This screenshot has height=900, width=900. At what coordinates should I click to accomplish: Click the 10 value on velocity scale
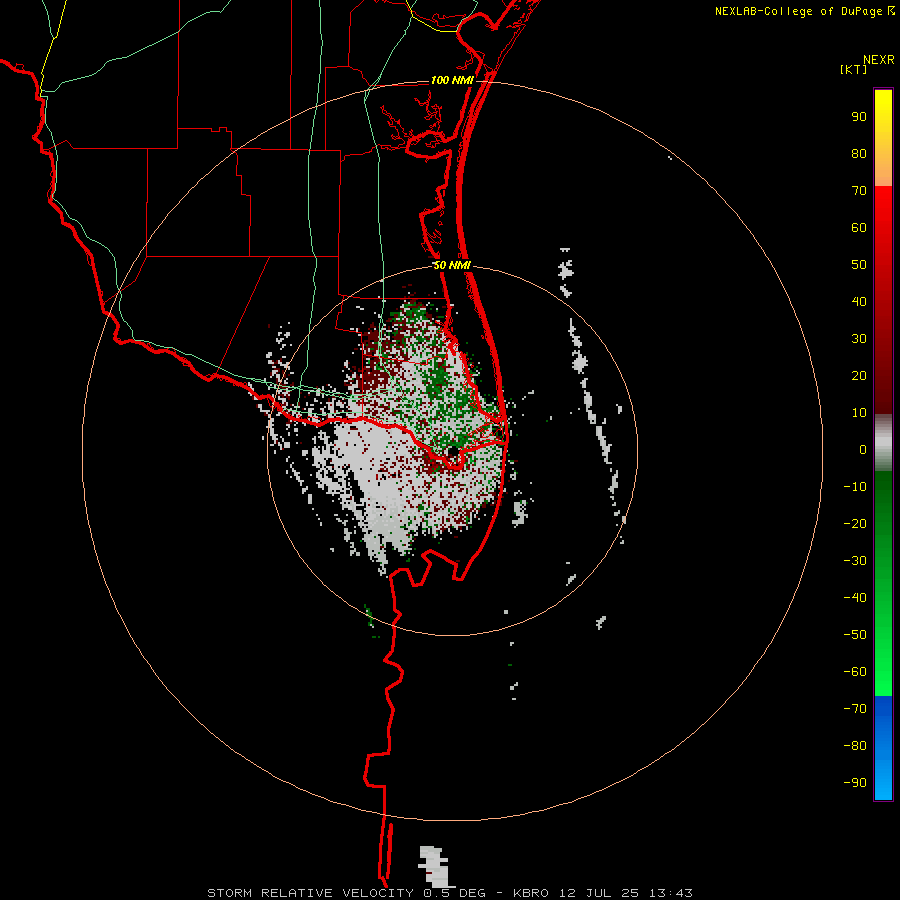coord(859,413)
